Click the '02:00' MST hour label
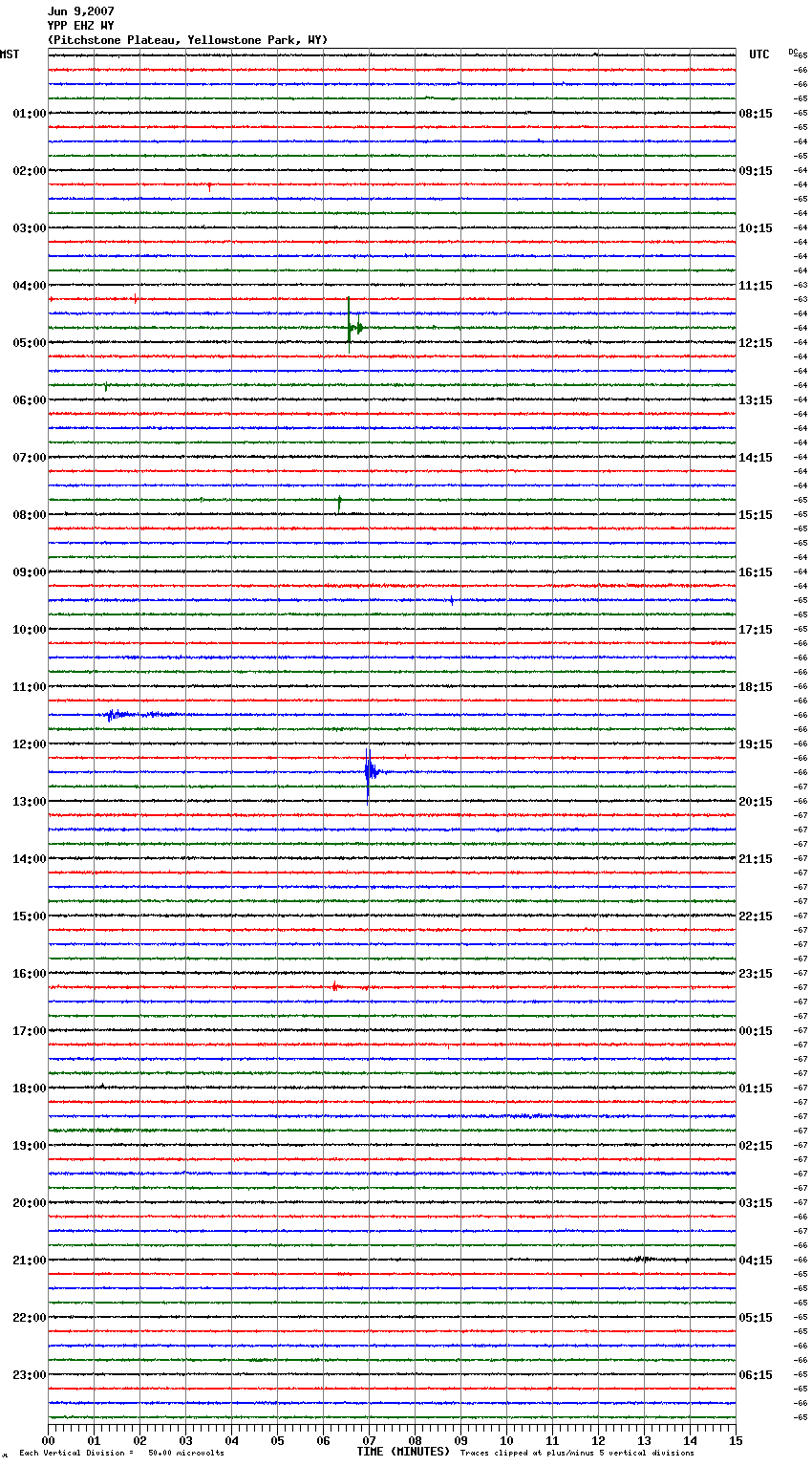Image resolution: width=812 pixels, height=1466 pixels. [30, 171]
